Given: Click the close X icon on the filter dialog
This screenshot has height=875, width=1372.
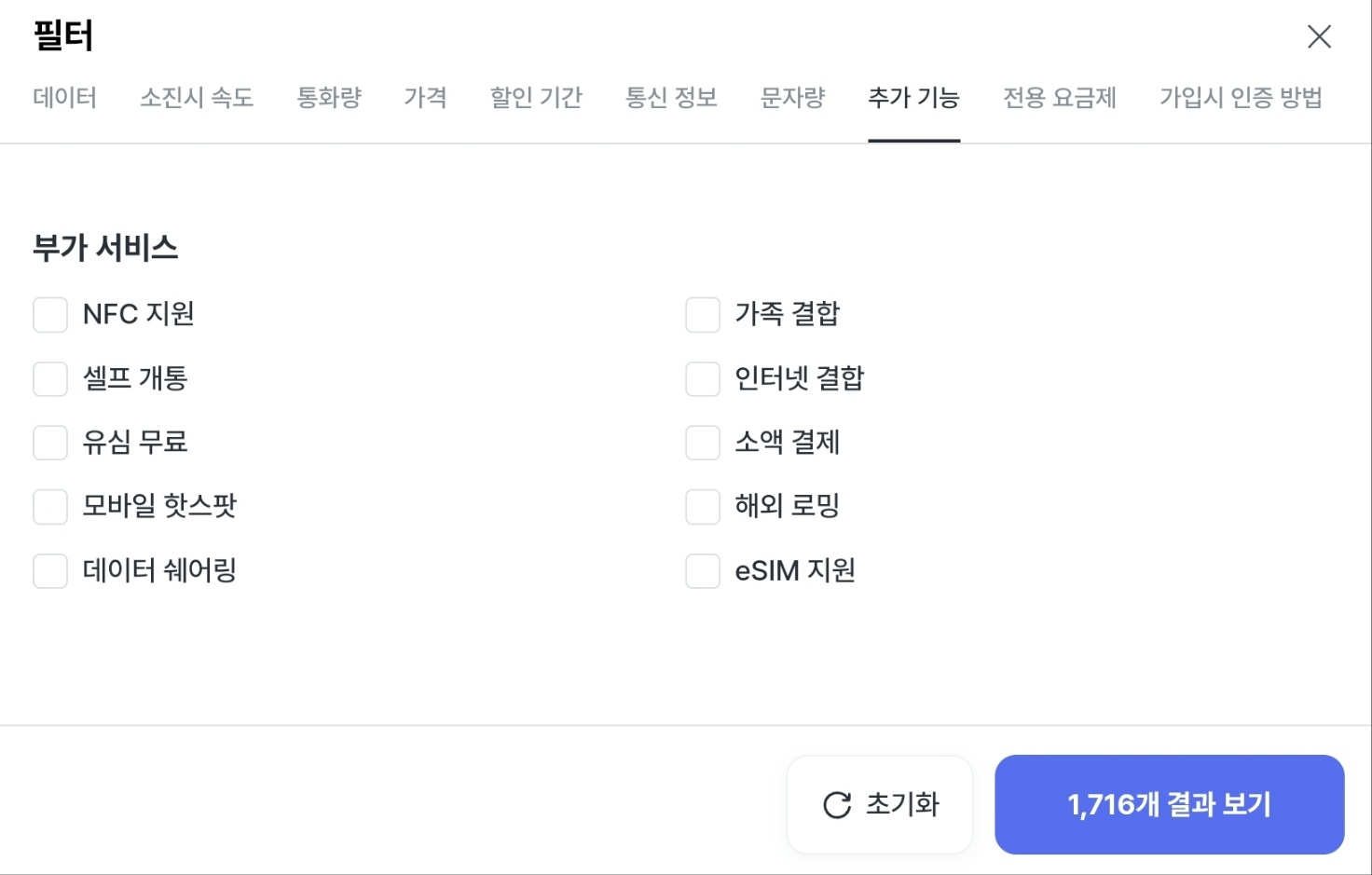Looking at the screenshot, I should click(1319, 36).
